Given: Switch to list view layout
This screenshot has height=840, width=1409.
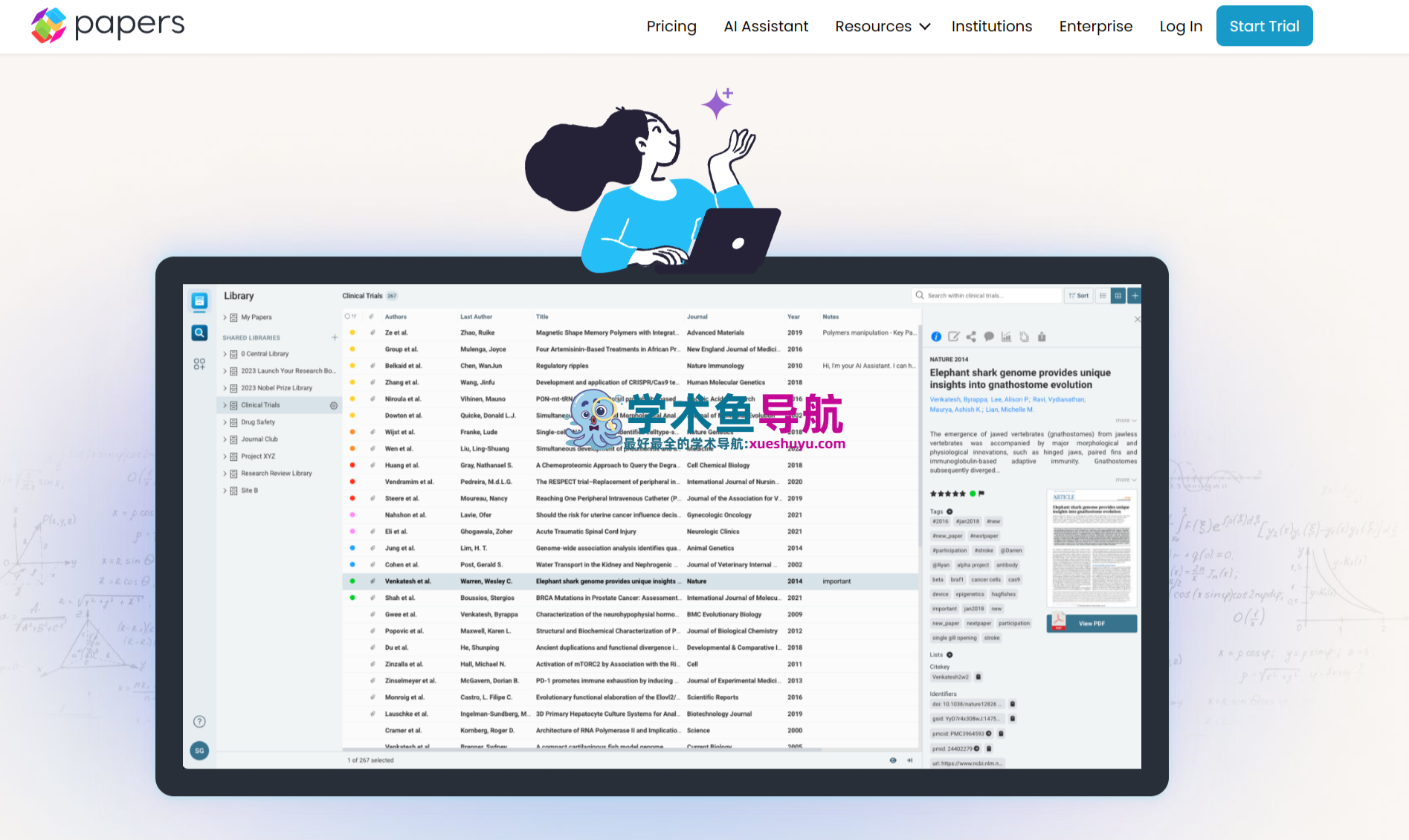Looking at the screenshot, I should coord(1103,296).
